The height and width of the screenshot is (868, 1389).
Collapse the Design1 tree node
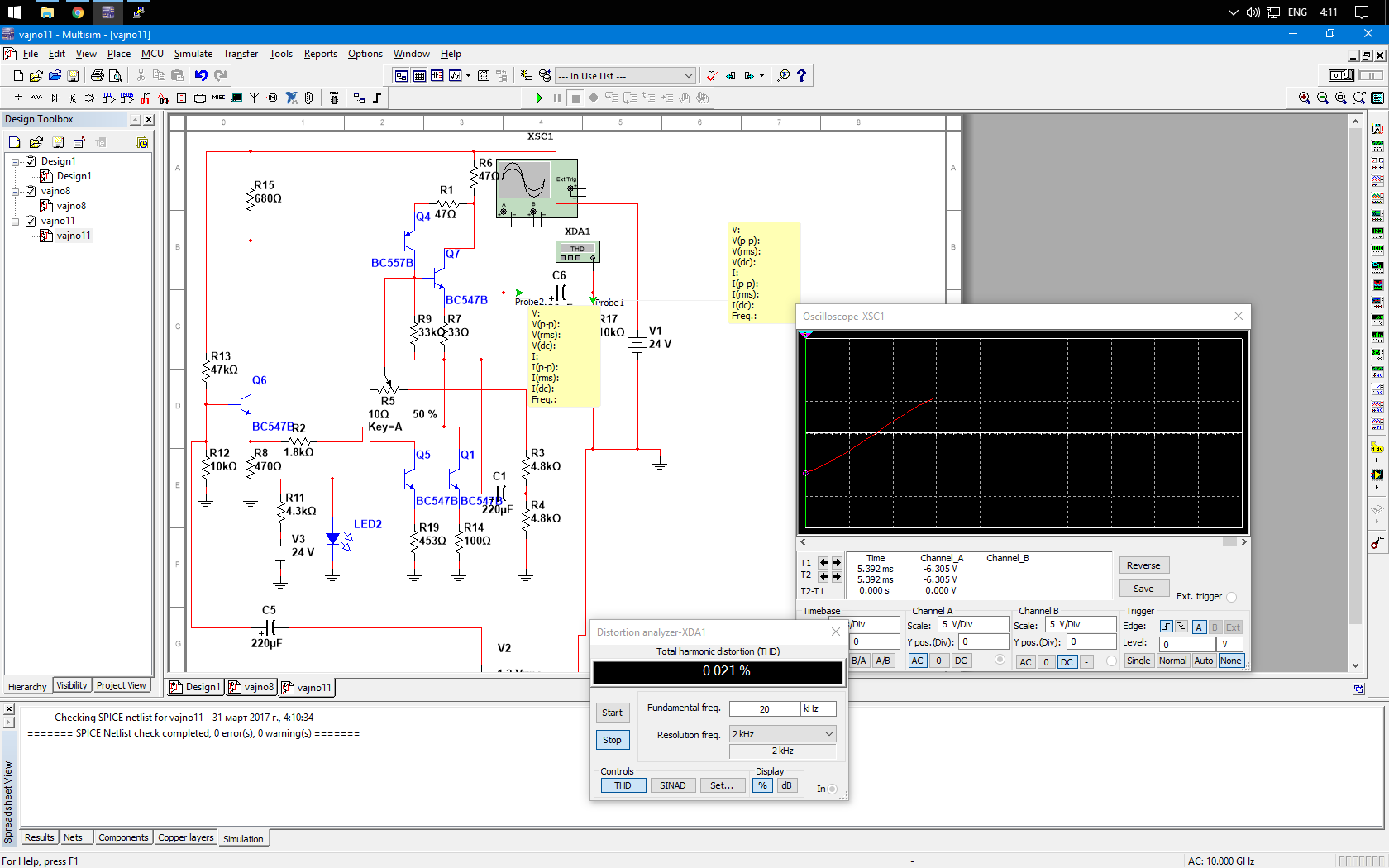point(15,162)
